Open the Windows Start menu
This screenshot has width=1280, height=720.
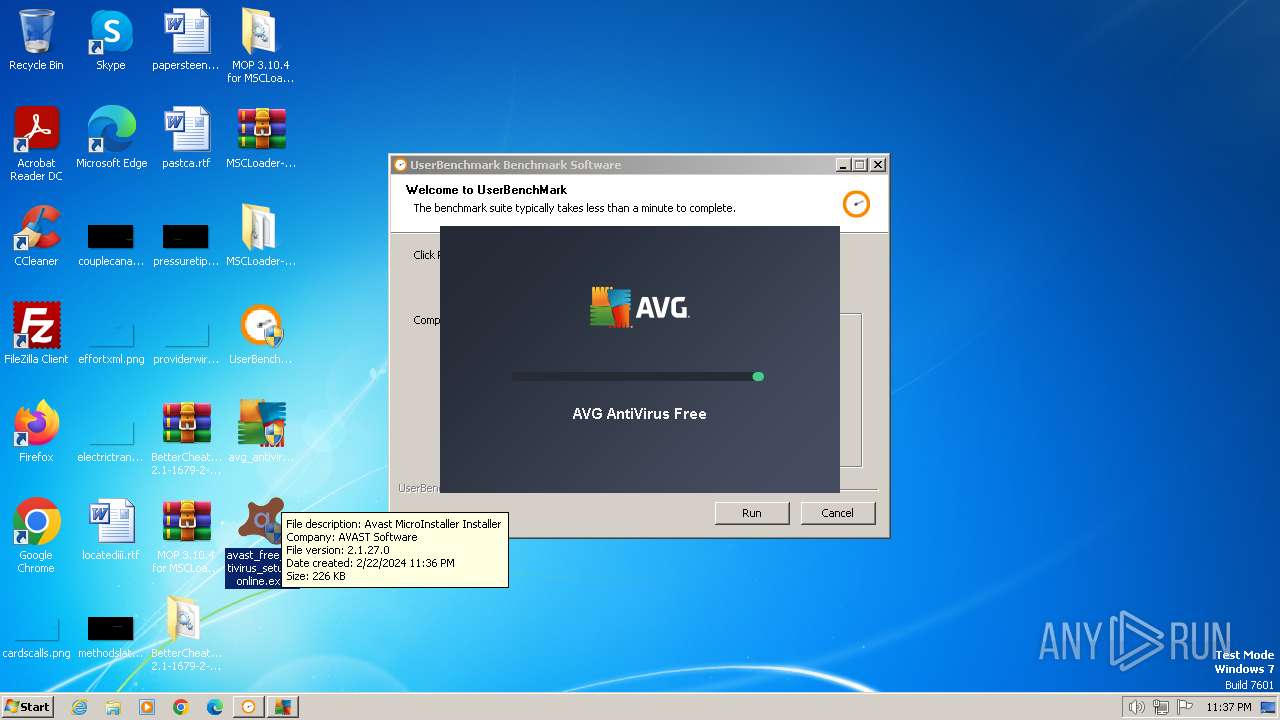pyautogui.click(x=28, y=706)
